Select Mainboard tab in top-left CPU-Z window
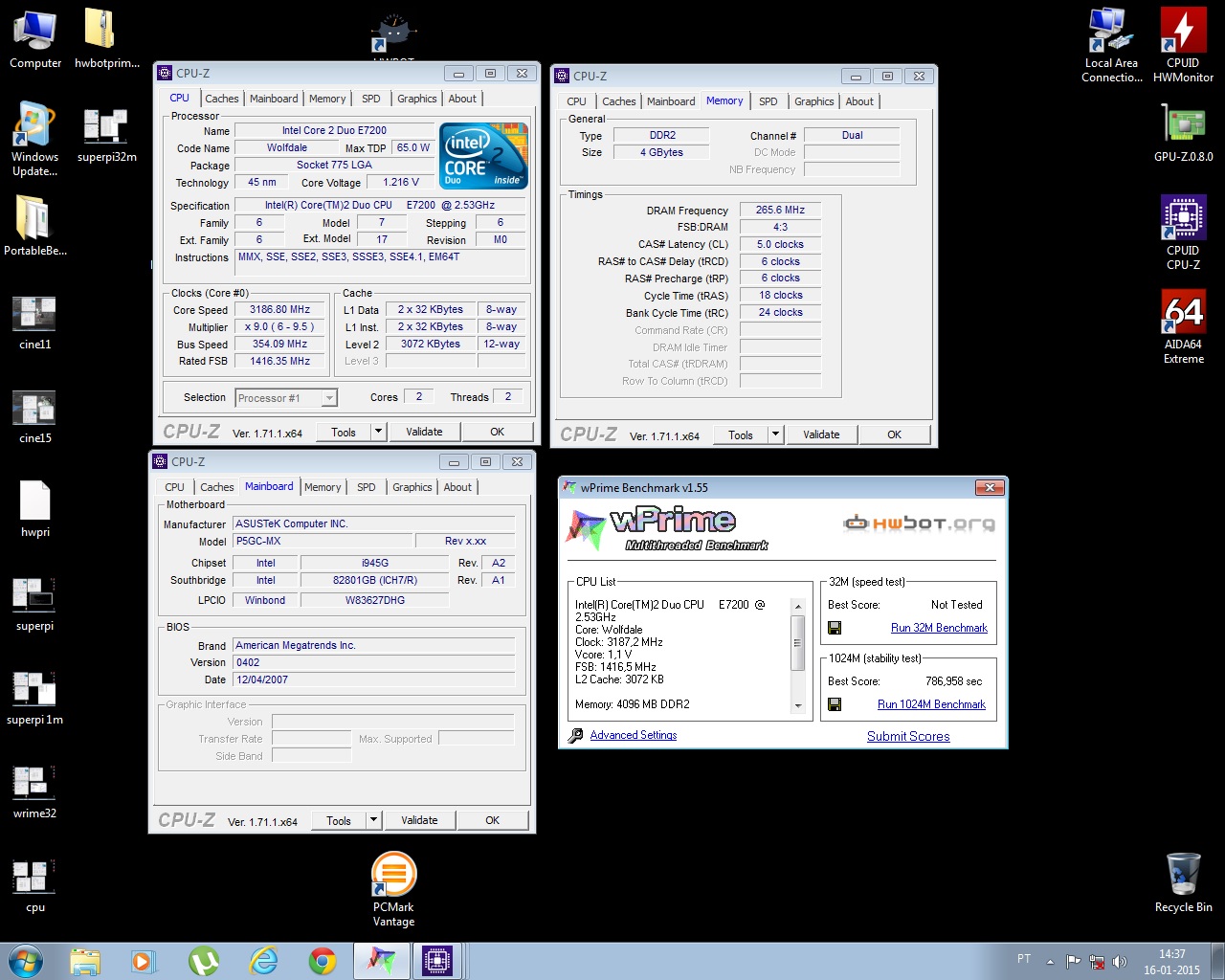1225x980 pixels. (x=274, y=99)
